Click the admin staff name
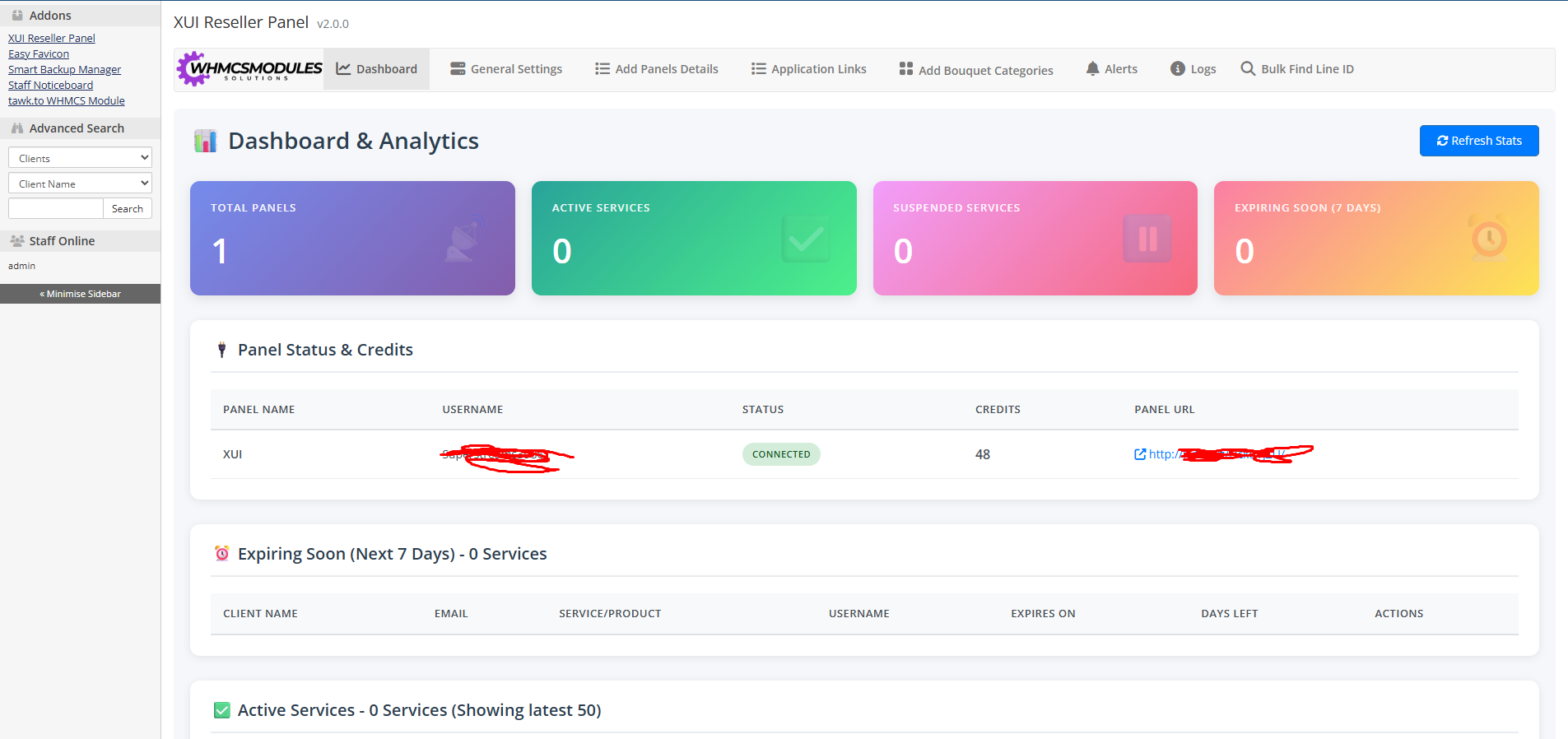This screenshot has width=1568, height=739. point(21,266)
